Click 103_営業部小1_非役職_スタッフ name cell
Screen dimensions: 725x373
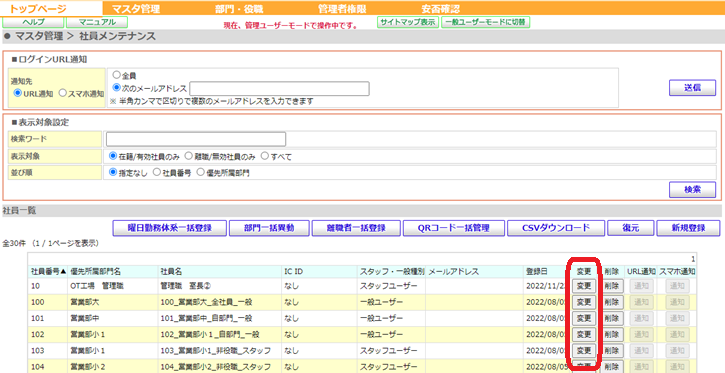215,351
